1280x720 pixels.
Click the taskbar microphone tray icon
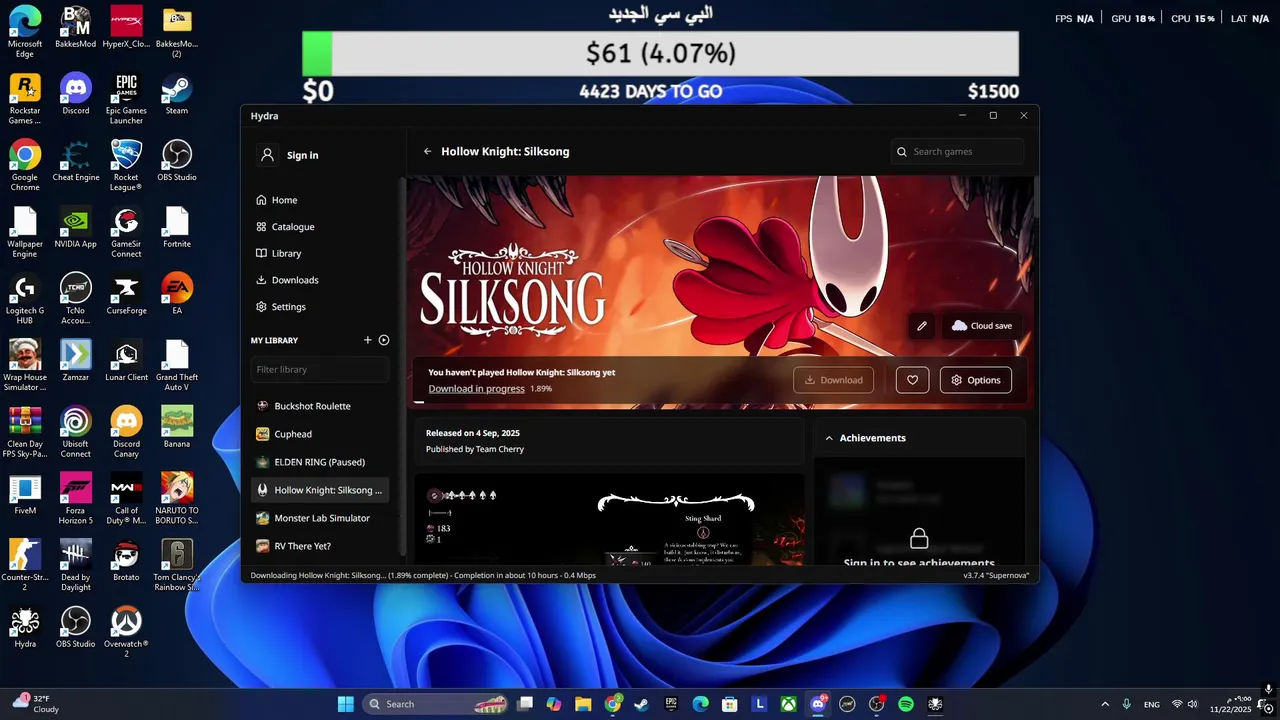(1127, 704)
